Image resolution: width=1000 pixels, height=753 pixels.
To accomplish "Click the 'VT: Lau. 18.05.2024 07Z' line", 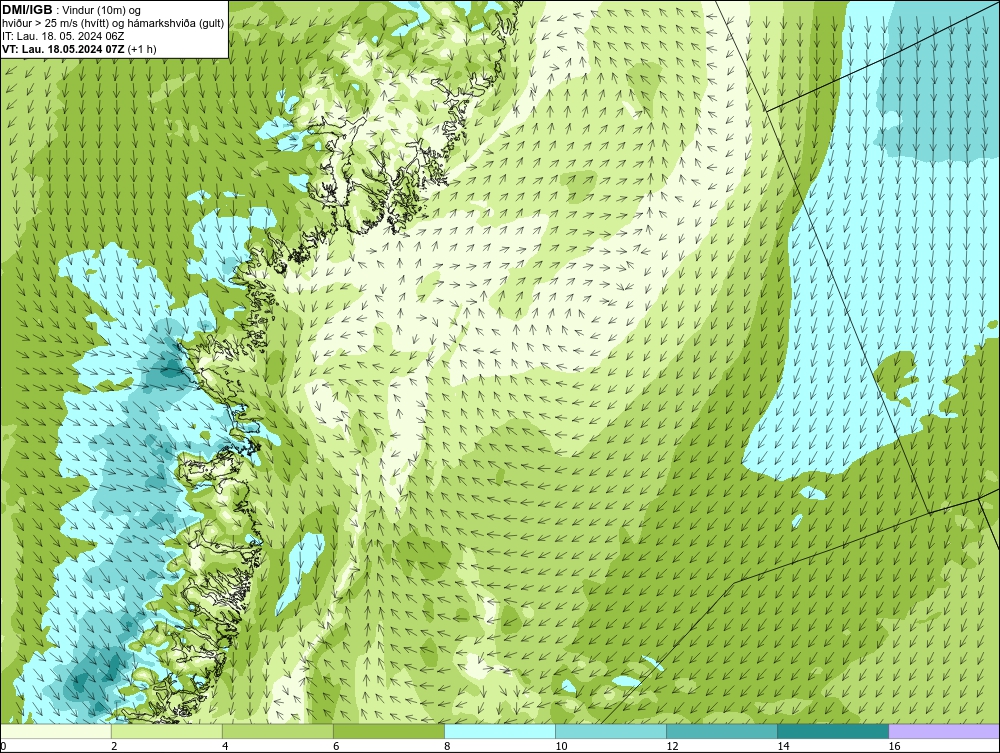I will pos(79,48).
